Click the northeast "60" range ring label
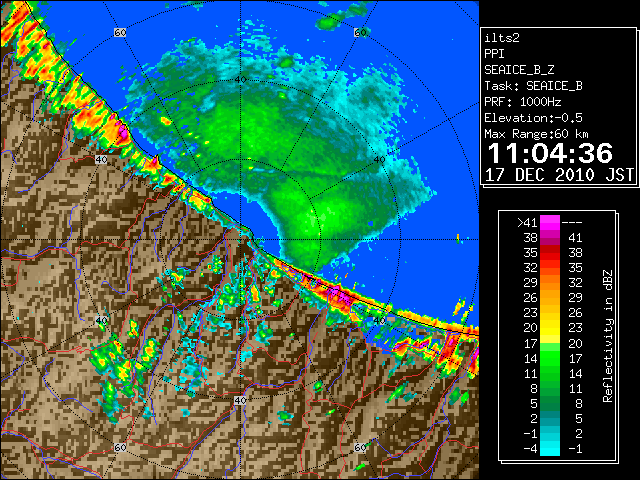The height and width of the screenshot is (480, 640). coord(360,32)
